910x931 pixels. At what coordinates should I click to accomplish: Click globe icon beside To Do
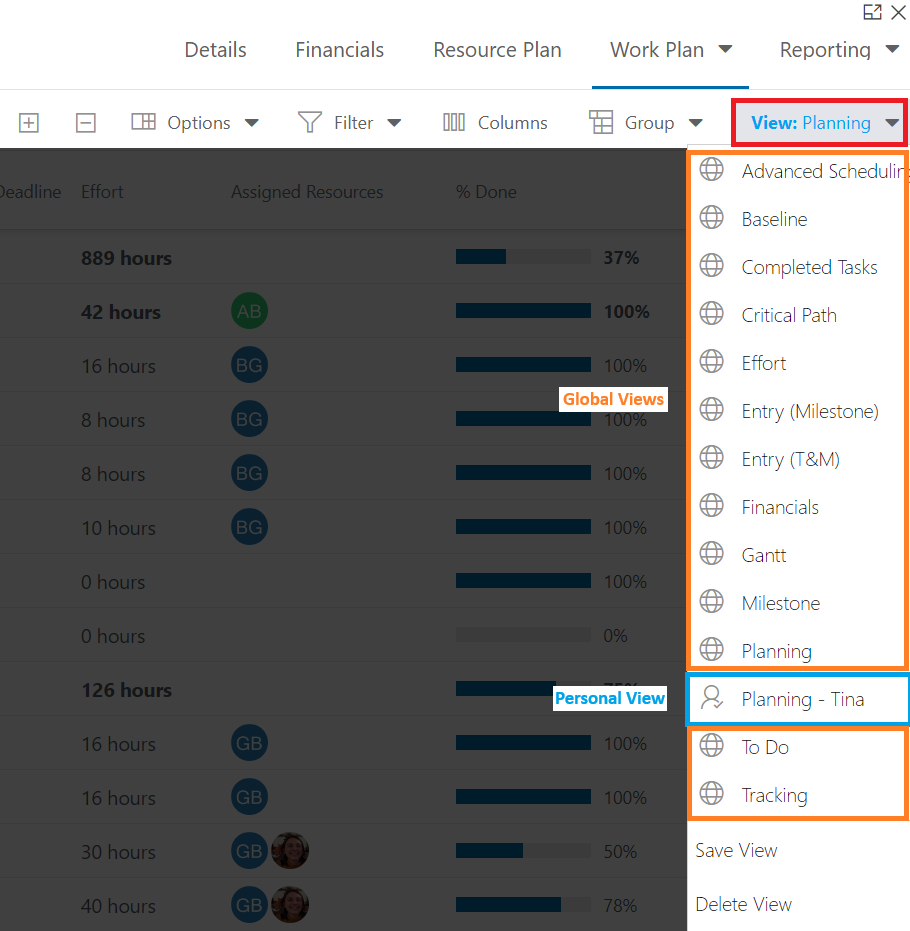click(711, 745)
